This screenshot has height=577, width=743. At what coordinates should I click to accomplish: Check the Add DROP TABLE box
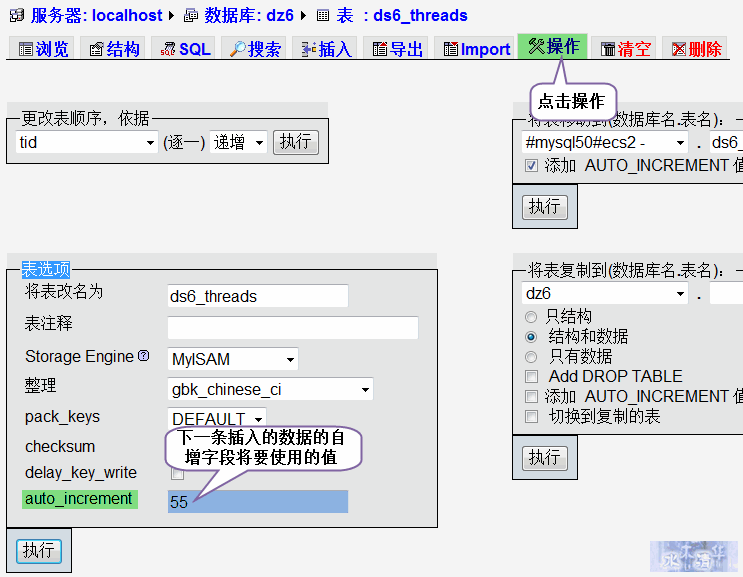(531, 377)
